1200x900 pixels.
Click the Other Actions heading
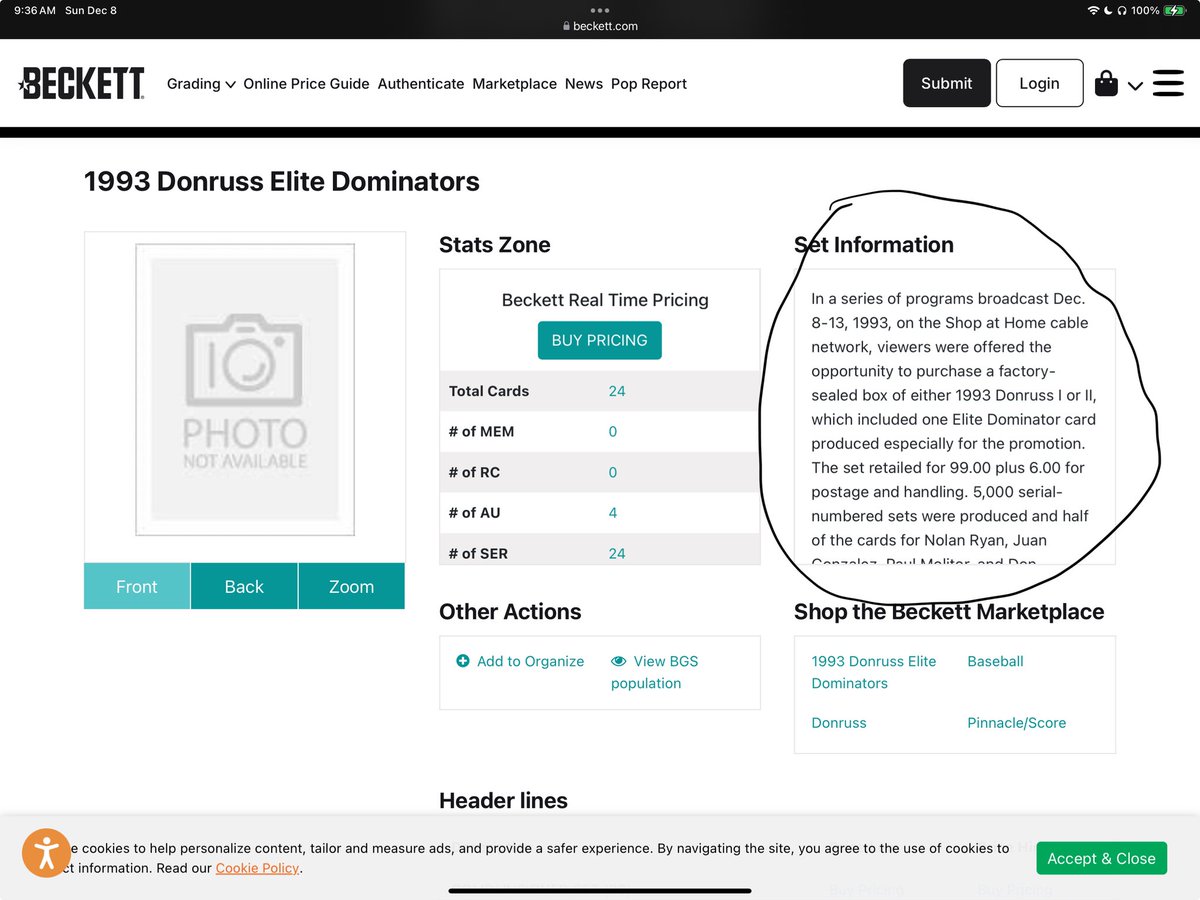[510, 612]
